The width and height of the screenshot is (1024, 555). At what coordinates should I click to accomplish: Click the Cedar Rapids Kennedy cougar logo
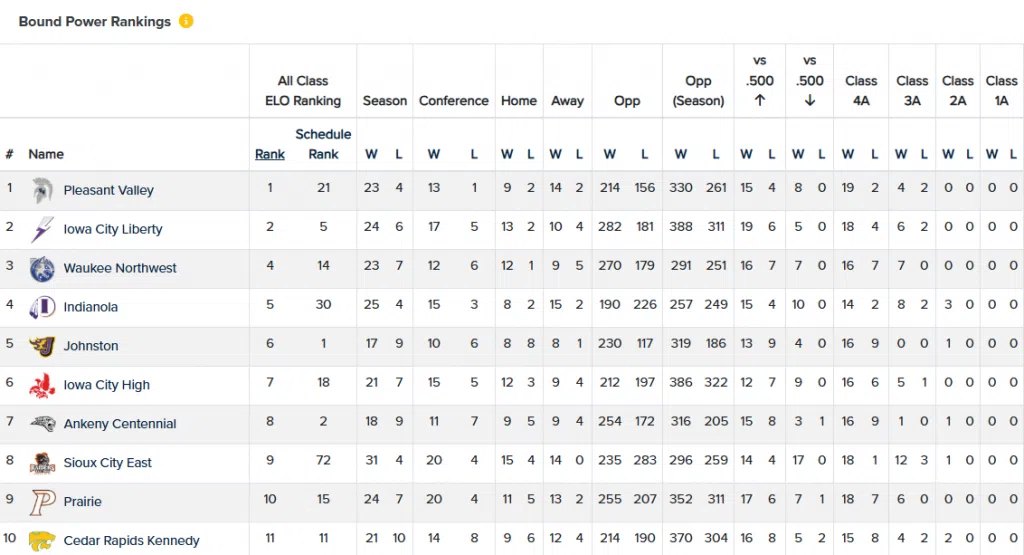point(42,540)
